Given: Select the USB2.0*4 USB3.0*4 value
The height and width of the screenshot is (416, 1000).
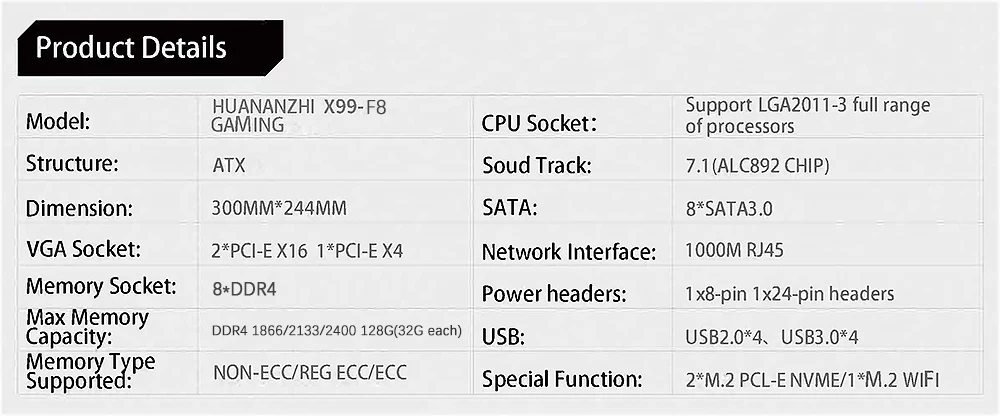Looking at the screenshot, I should pyautogui.click(x=772, y=337).
